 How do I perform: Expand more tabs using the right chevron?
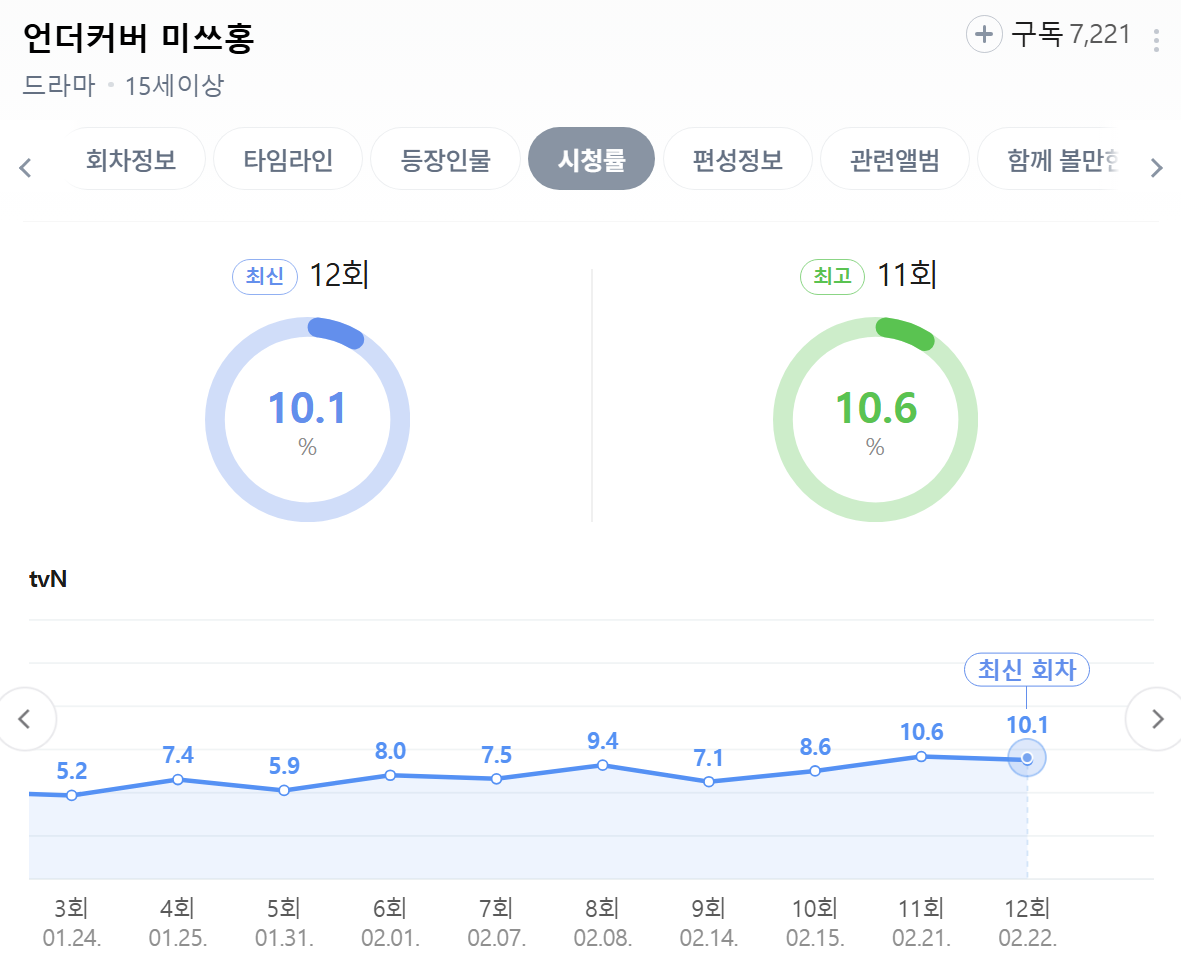(x=1156, y=167)
